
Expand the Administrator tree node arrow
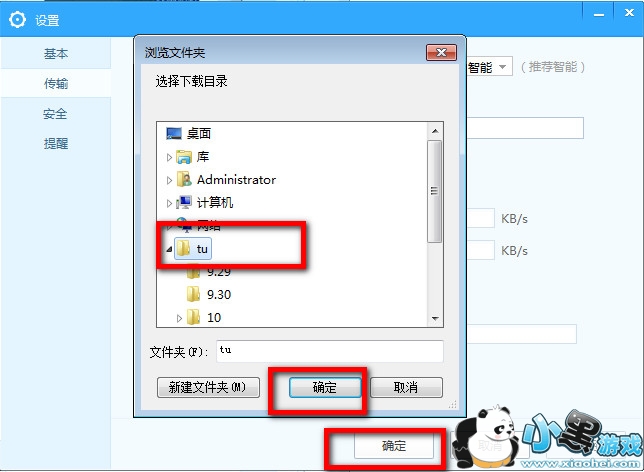[x=169, y=180]
